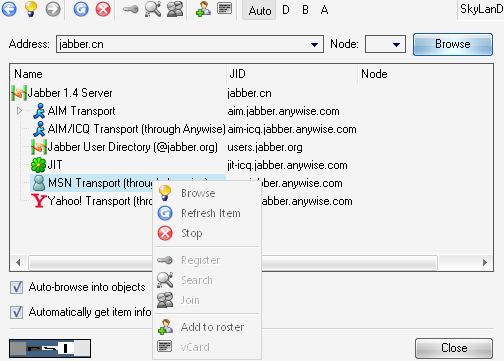Image resolution: width=504 pixels, height=361 pixels.
Task: Select the AIM Transport item
Action: 81,111
